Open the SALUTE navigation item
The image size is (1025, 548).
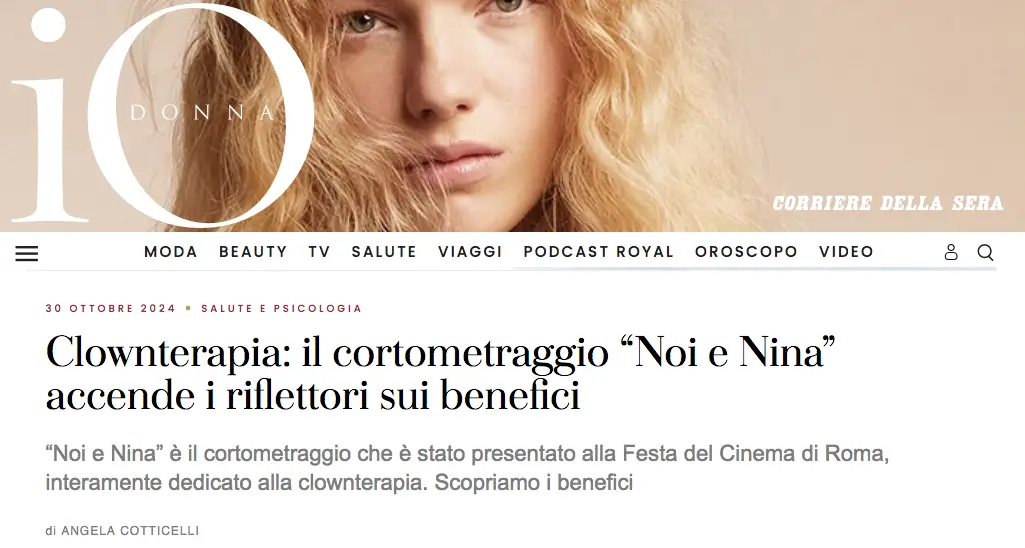384,252
